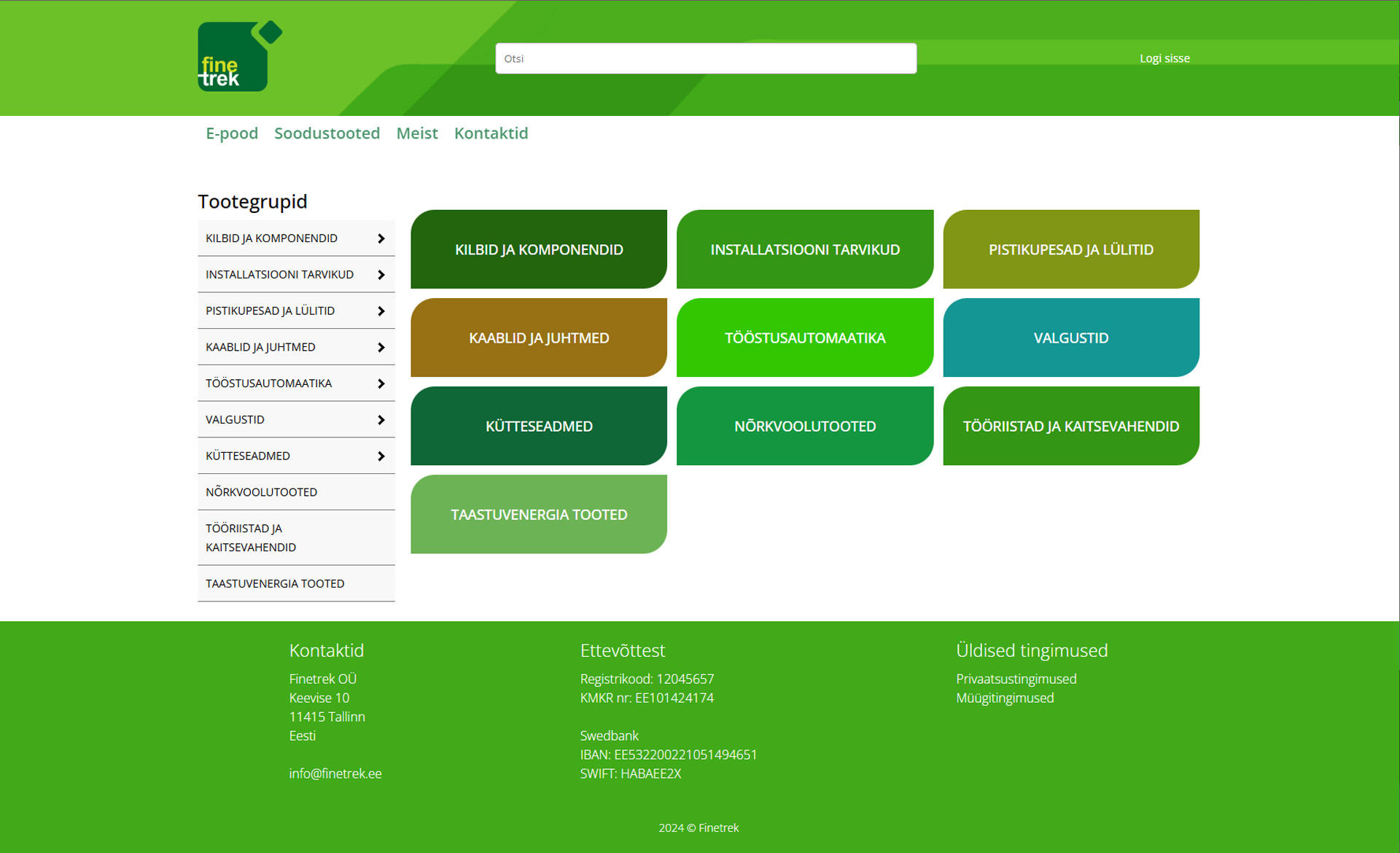Click chevron next to Kaablid ja juhtmed
Screen dimensions: 1400x853
(x=381, y=348)
